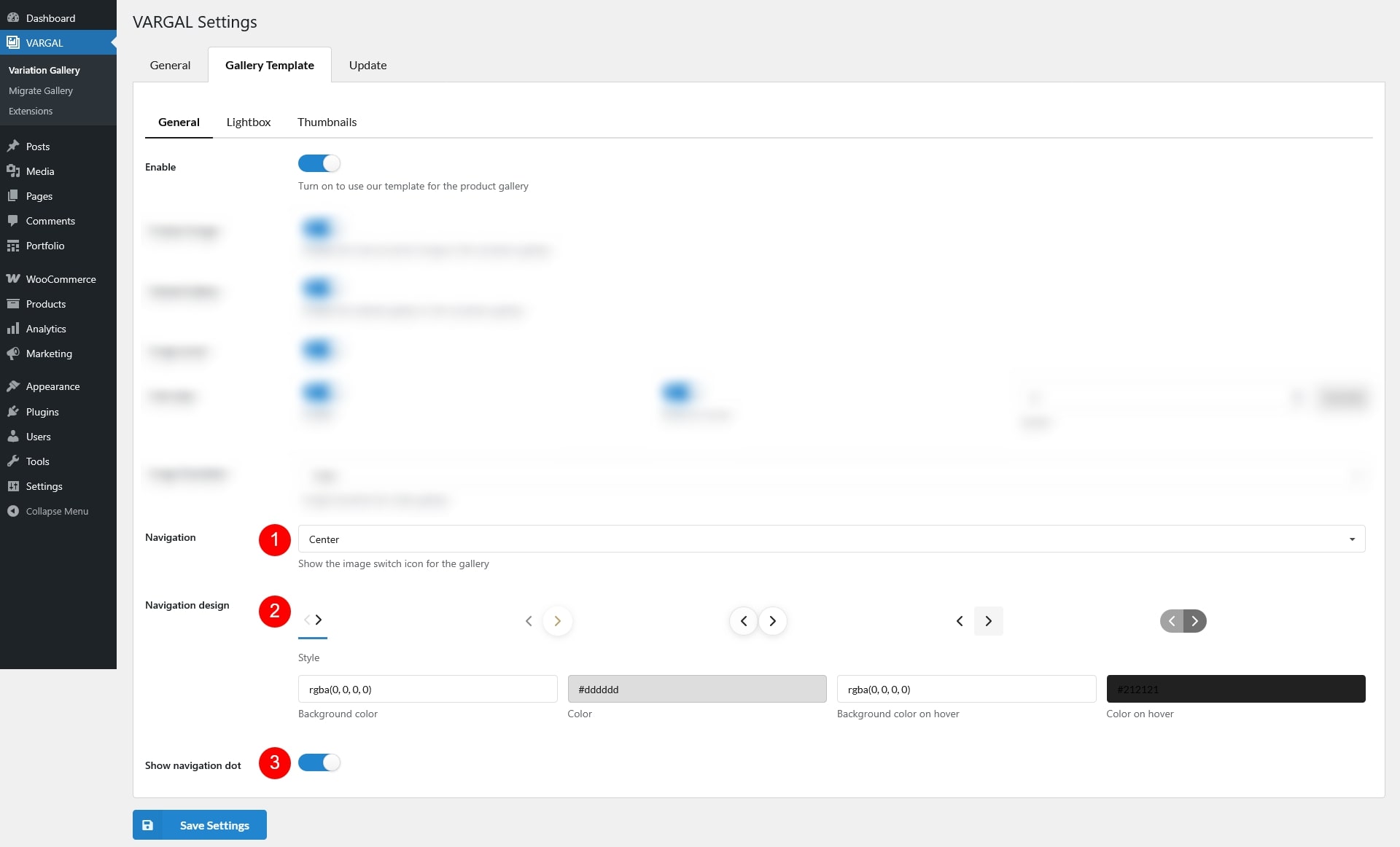Select the dark pill-shaped navigation design
Image resolution: width=1400 pixels, height=847 pixels.
point(1183,621)
